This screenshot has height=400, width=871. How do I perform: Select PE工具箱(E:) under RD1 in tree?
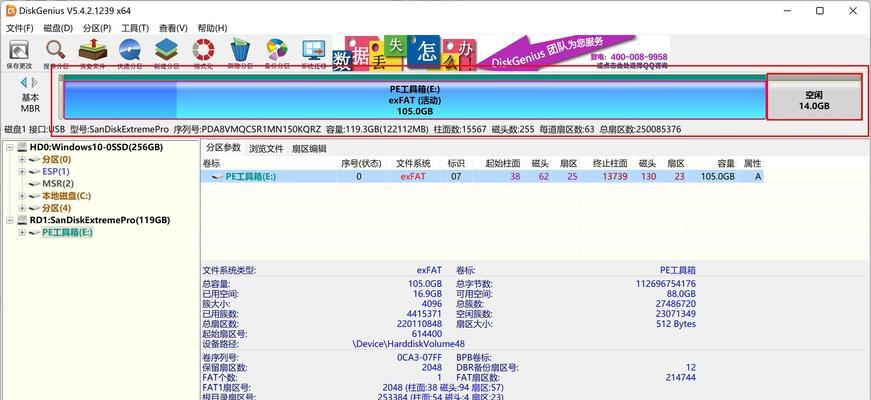67,232
